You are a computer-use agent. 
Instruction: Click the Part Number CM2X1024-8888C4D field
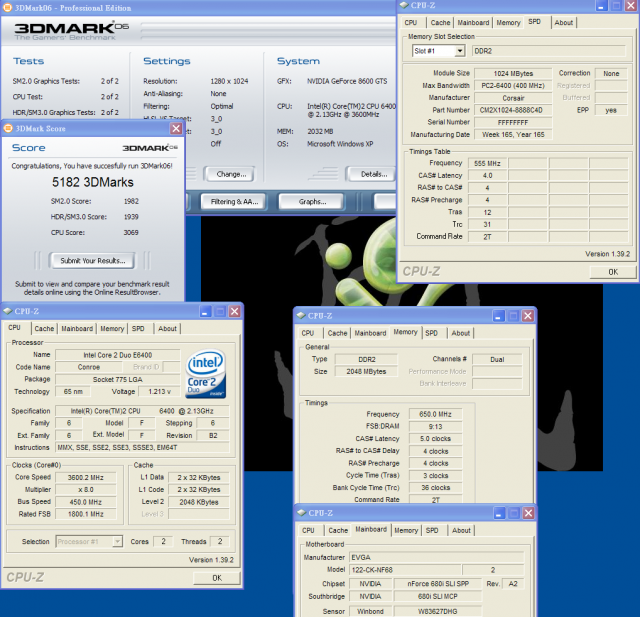[513, 110]
